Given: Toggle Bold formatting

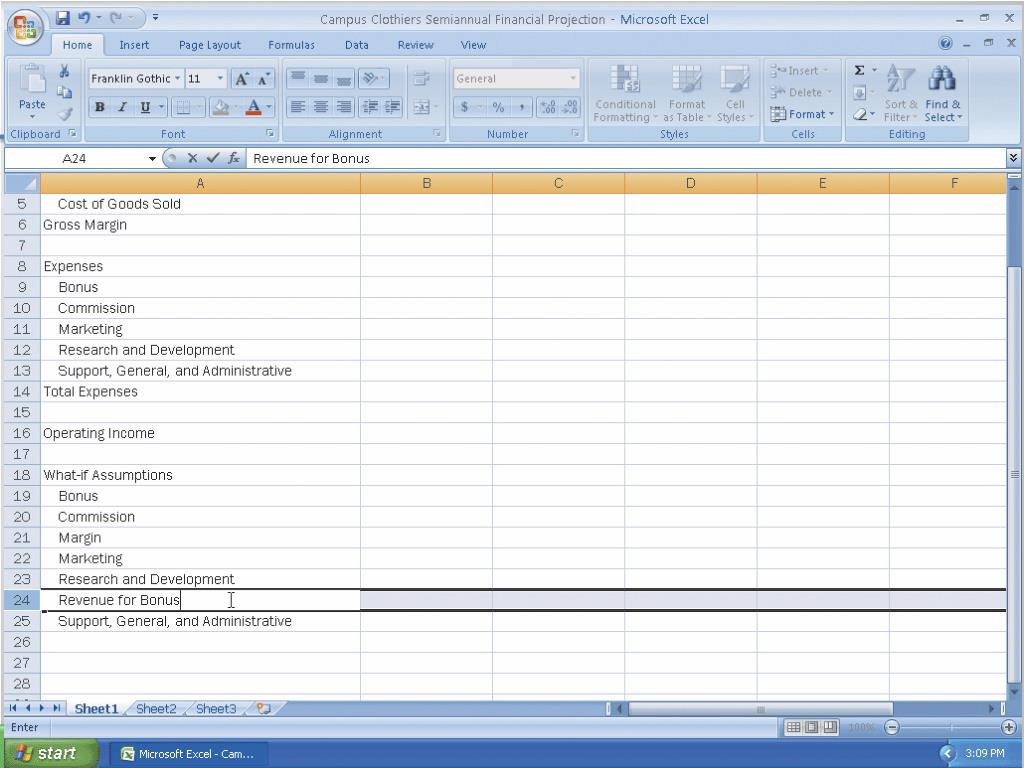Looking at the screenshot, I should 100,107.
